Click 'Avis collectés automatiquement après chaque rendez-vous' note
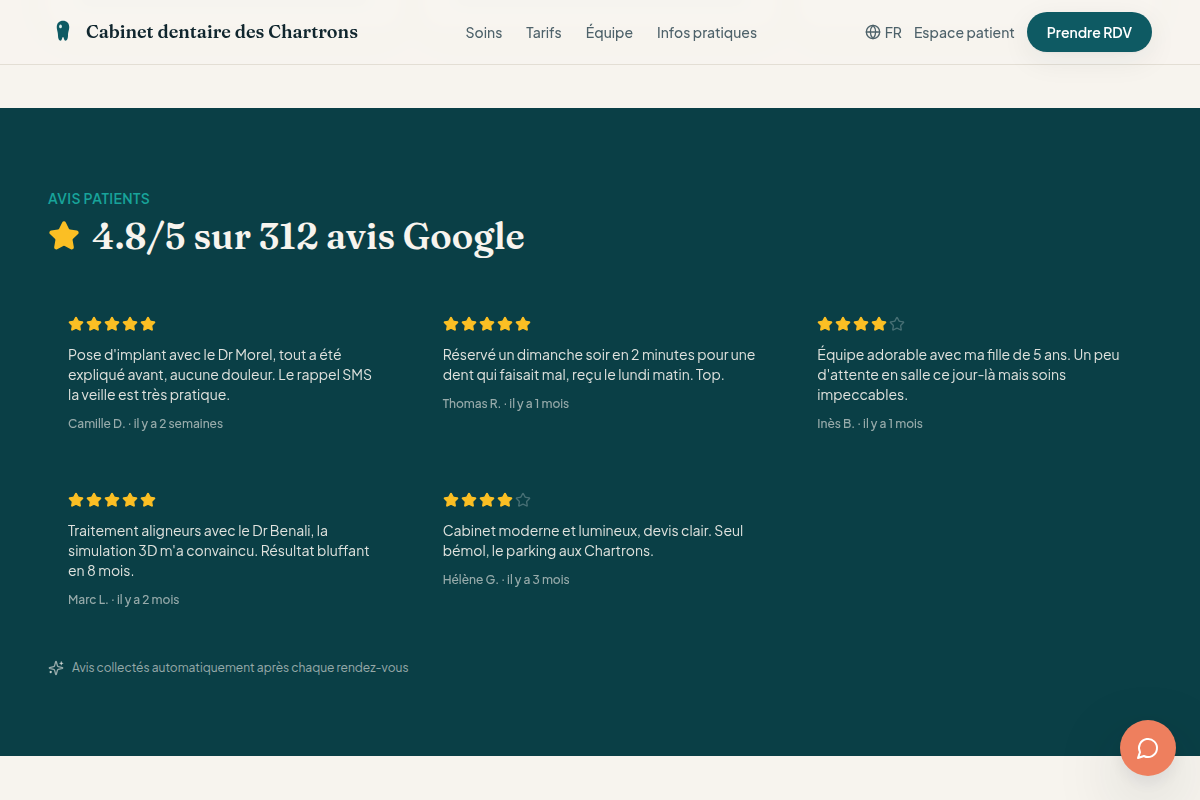This screenshot has width=1200, height=800. coord(240,668)
